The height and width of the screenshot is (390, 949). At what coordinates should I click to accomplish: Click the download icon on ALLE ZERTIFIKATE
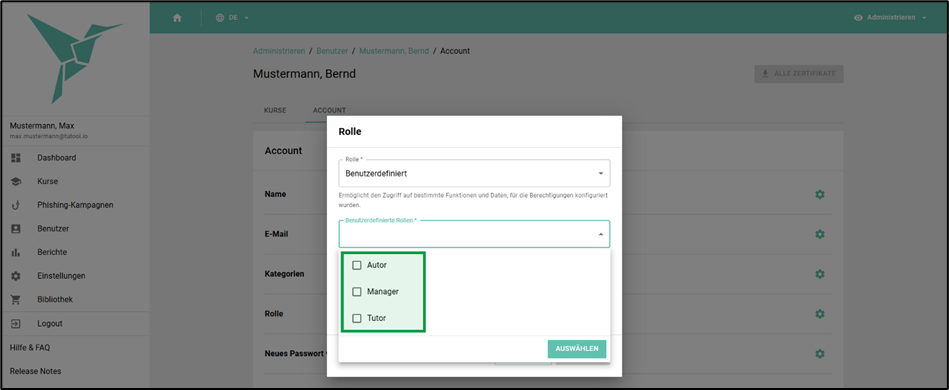[x=766, y=74]
